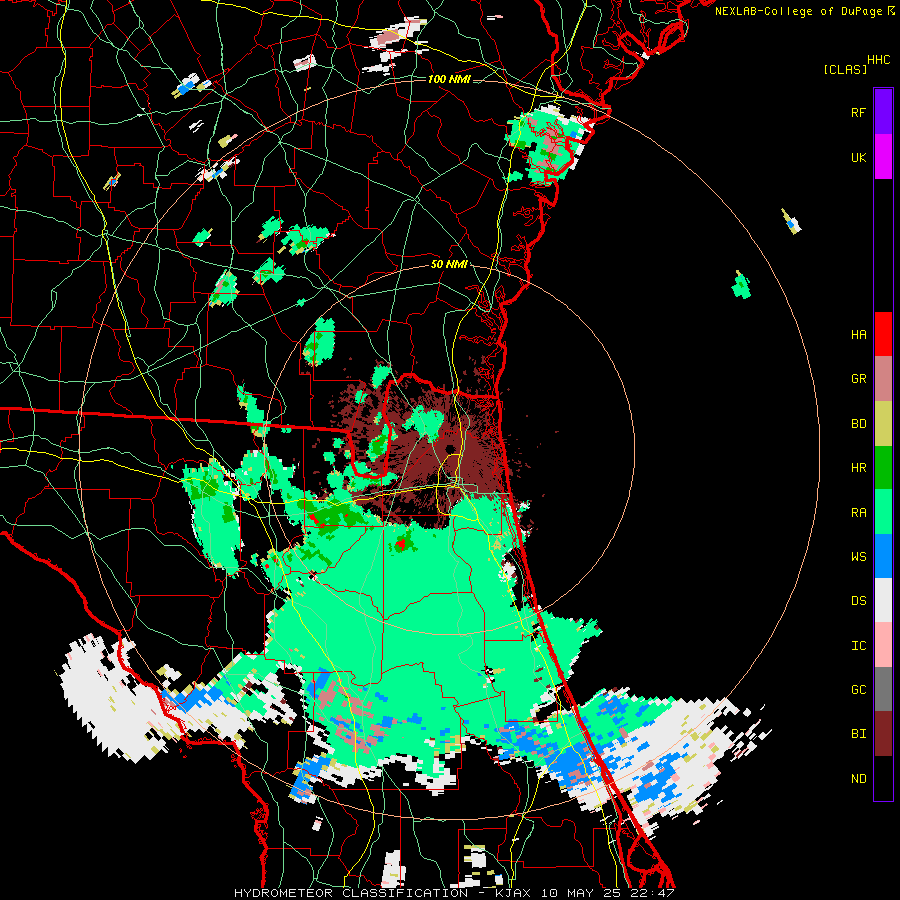This screenshot has width=900, height=900.
Task: Click the HA legend label
Action: [858, 334]
